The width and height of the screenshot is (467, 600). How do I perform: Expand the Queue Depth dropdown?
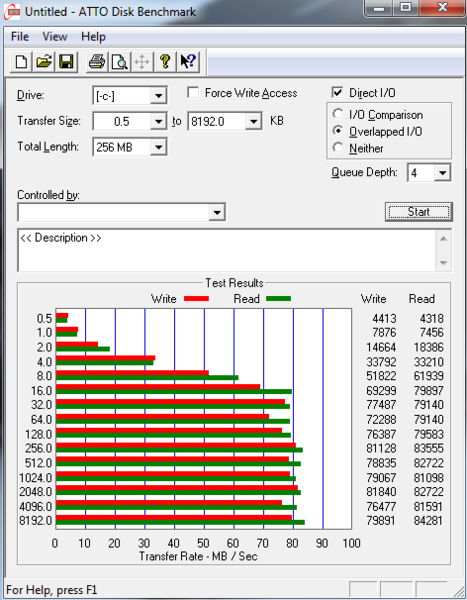tap(429, 173)
